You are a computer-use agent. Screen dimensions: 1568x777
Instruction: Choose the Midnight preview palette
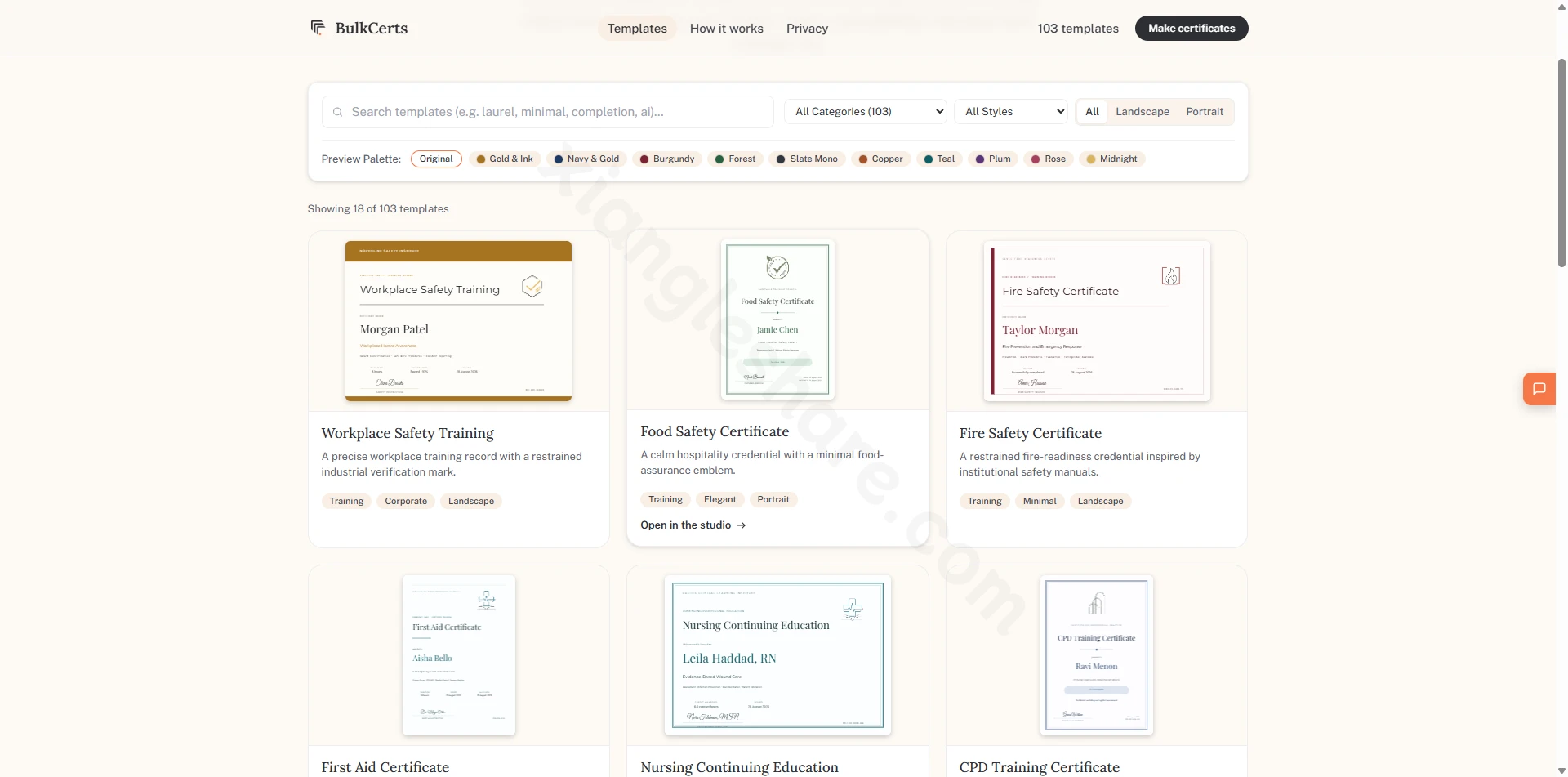tap(1111, 159)
